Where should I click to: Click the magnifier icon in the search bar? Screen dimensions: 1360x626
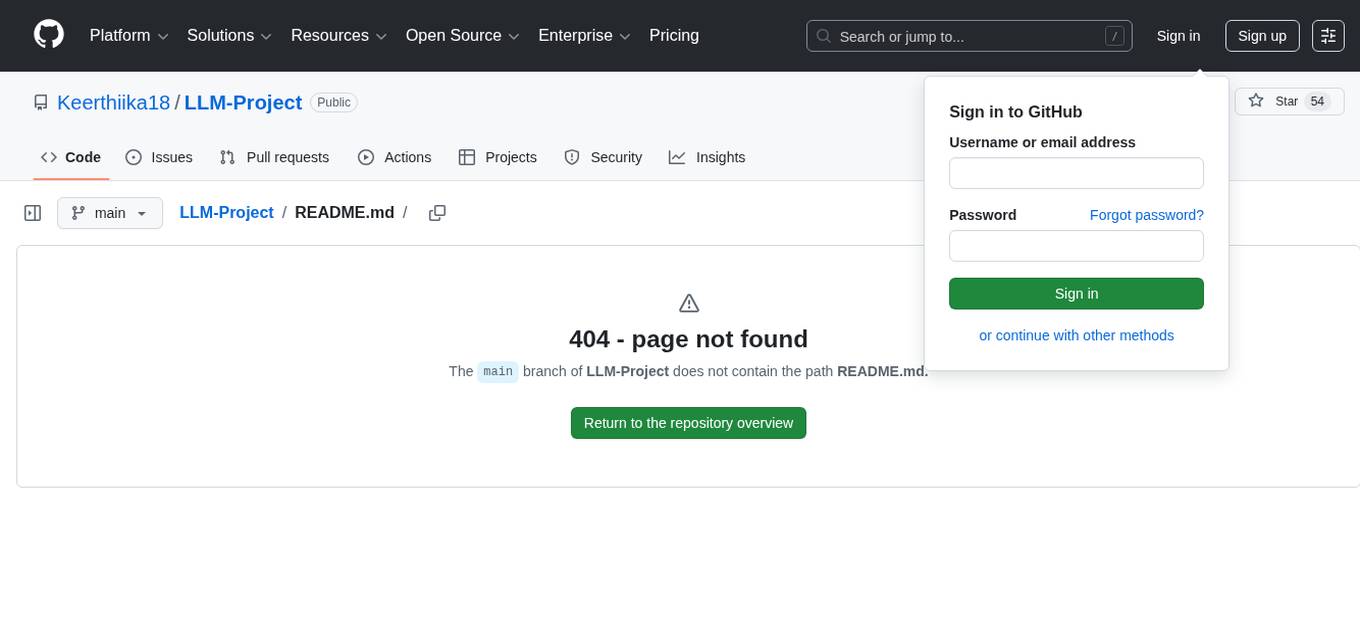coord(823,36)
